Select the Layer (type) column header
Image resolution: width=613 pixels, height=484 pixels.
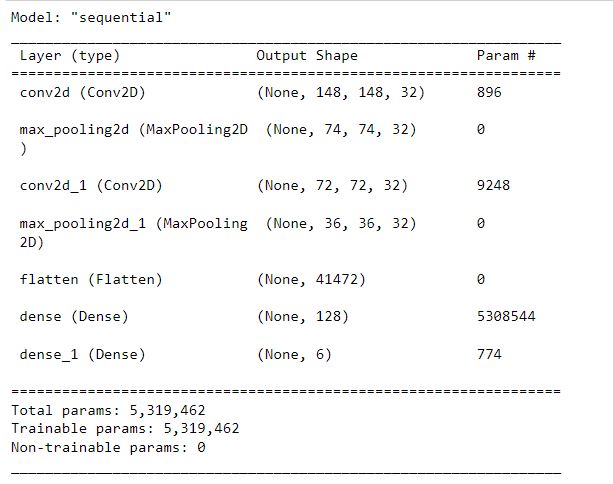(70, 56)
